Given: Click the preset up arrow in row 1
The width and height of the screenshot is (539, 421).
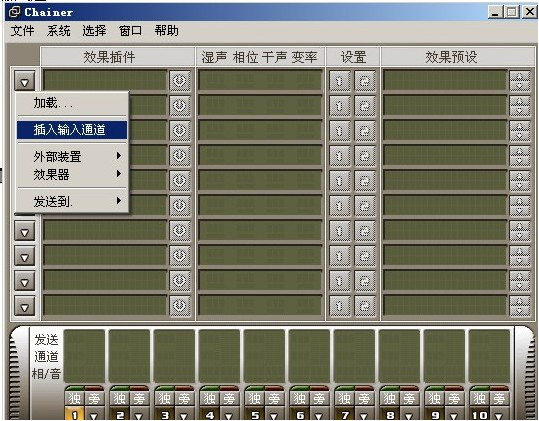Looking at the screenshot, I should (519, 76).
